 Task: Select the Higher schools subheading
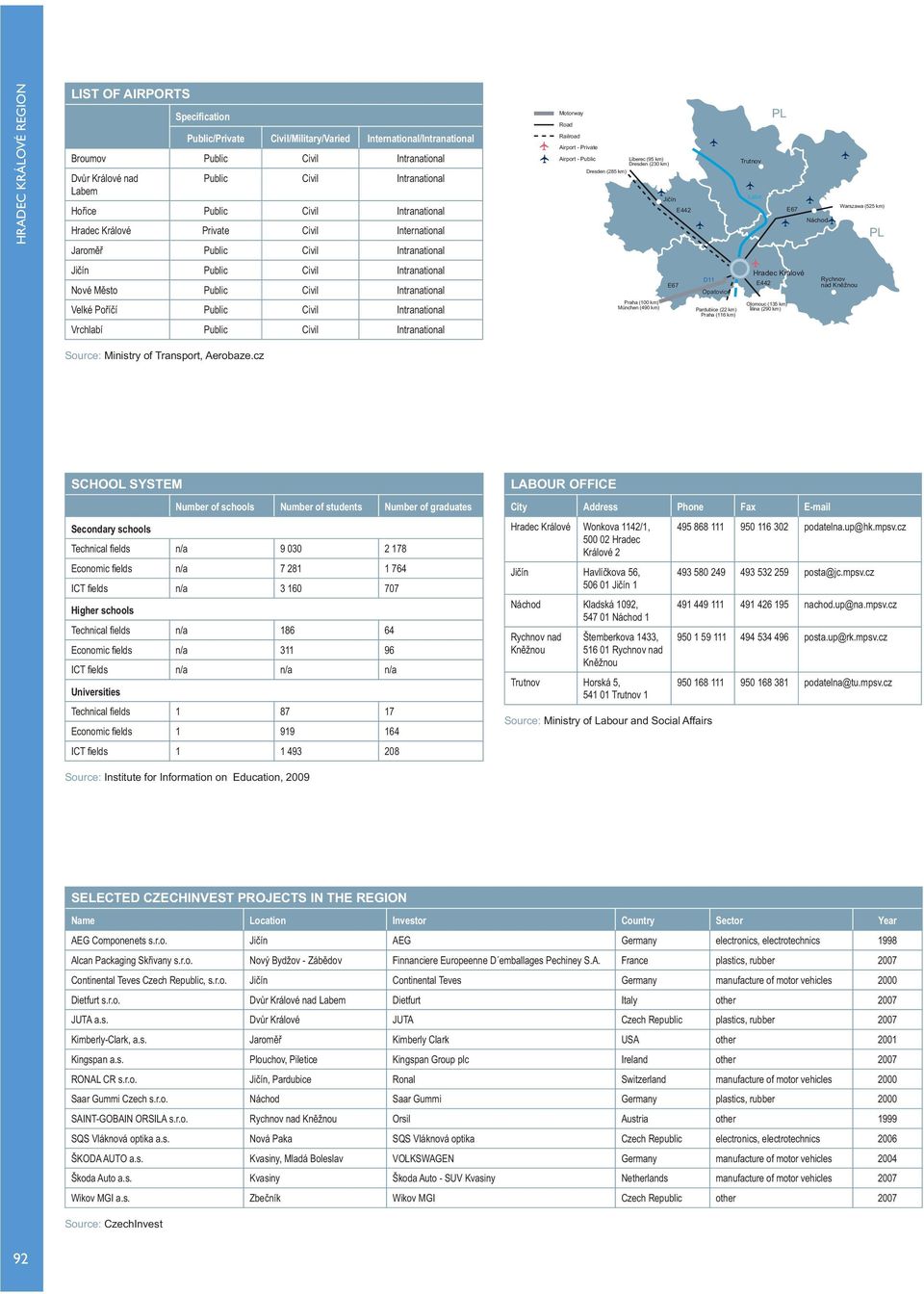pyautogui.click(x=102, y=610)
